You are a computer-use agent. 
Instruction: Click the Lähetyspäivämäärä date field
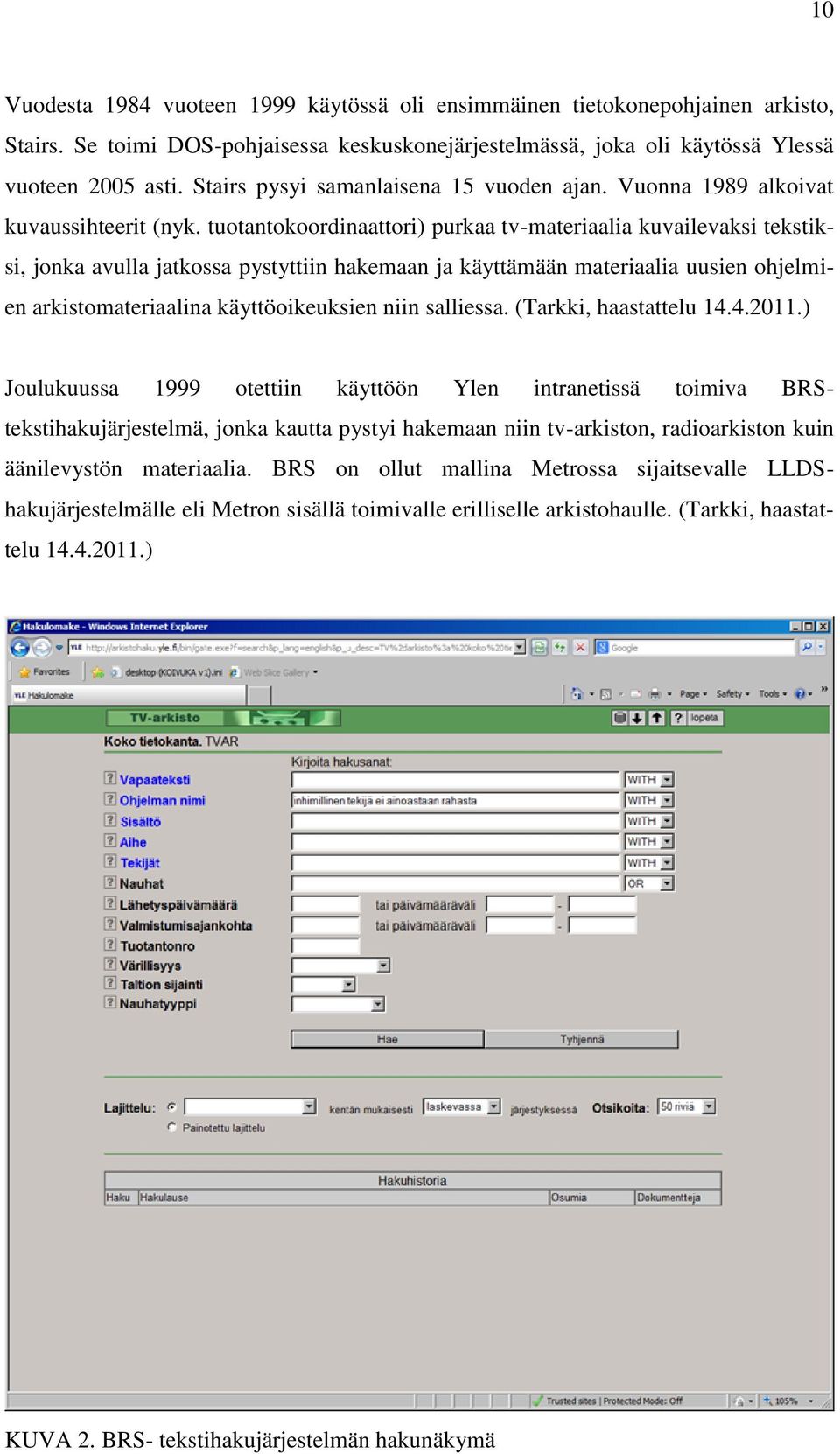(325, 904)
